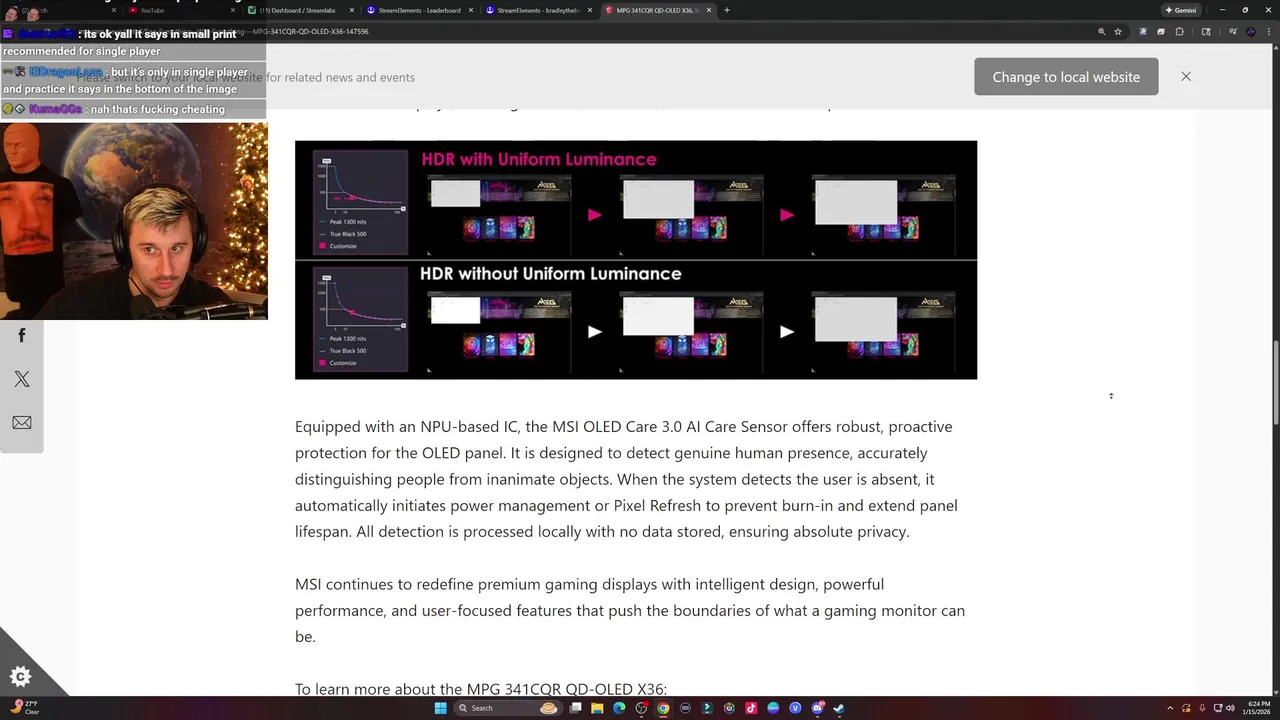Open the Windows Start menu
The width and height of the screenshot is (1280, 720).
(441, 708)
